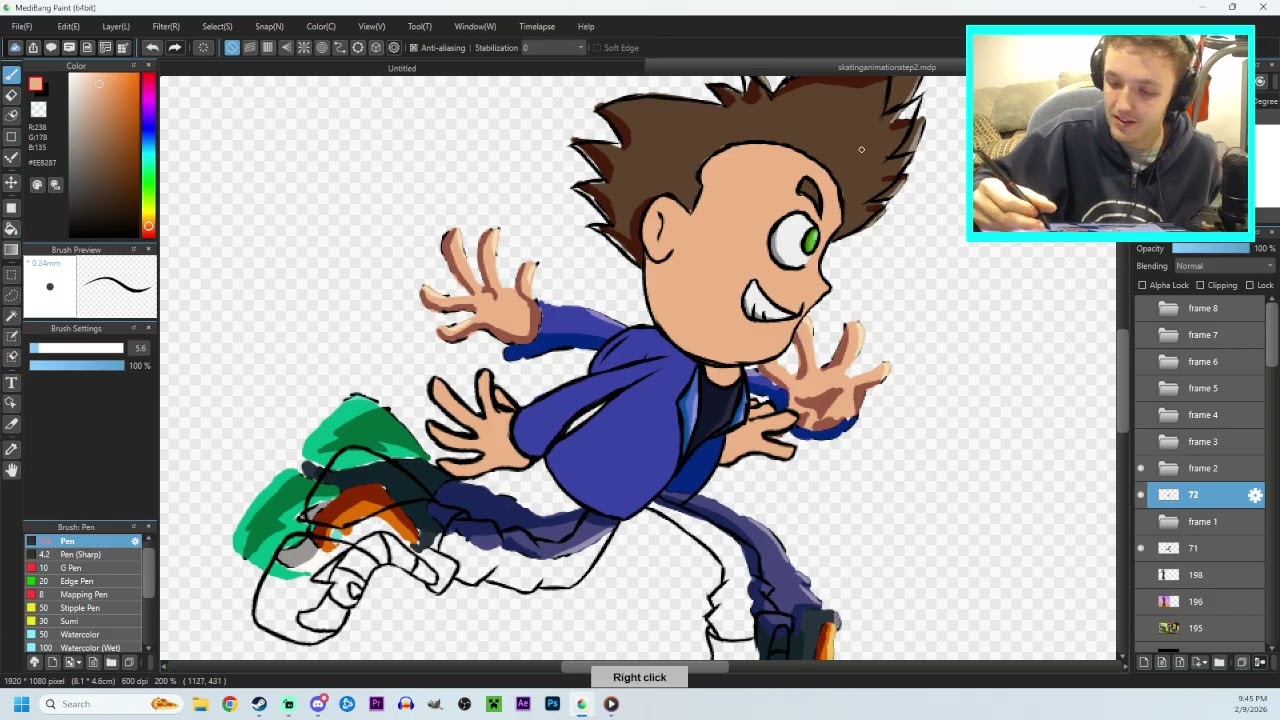This screenshot has height=720, width=1280.
Task: Enable crisscross grid snap guide
Action: [268, 48]
